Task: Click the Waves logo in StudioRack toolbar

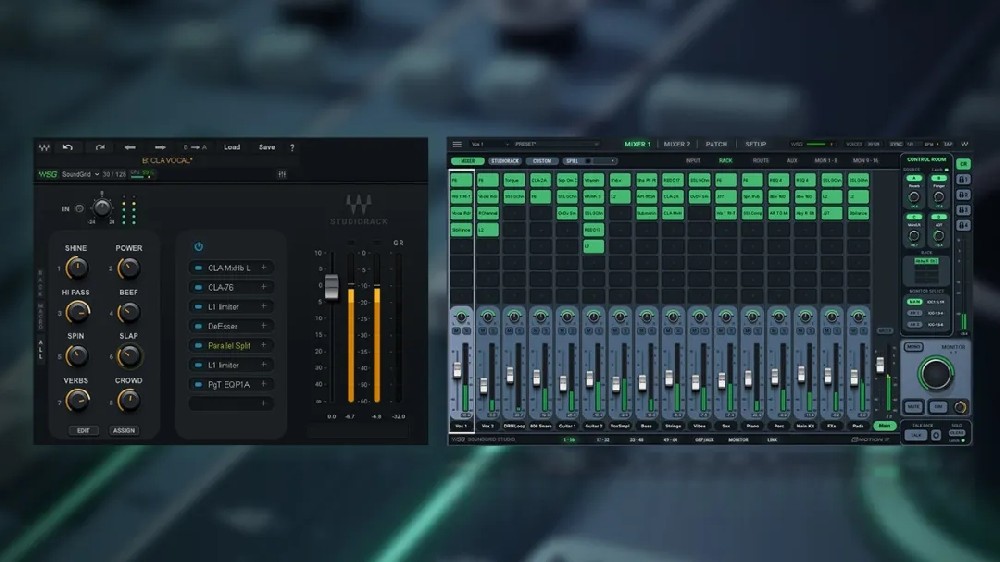Action: pos(44,148)
